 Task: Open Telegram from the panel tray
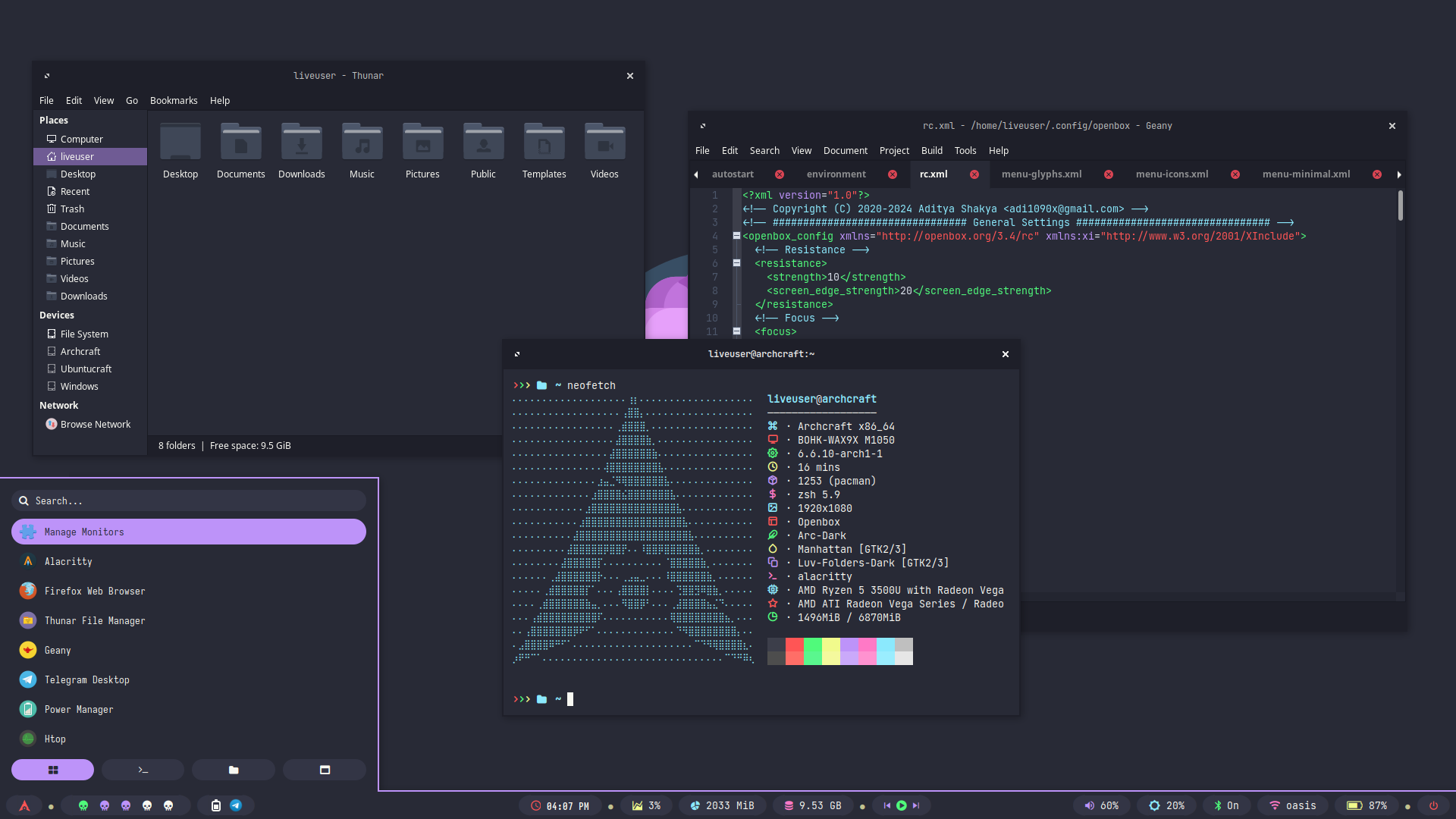(x=236, y=805)
